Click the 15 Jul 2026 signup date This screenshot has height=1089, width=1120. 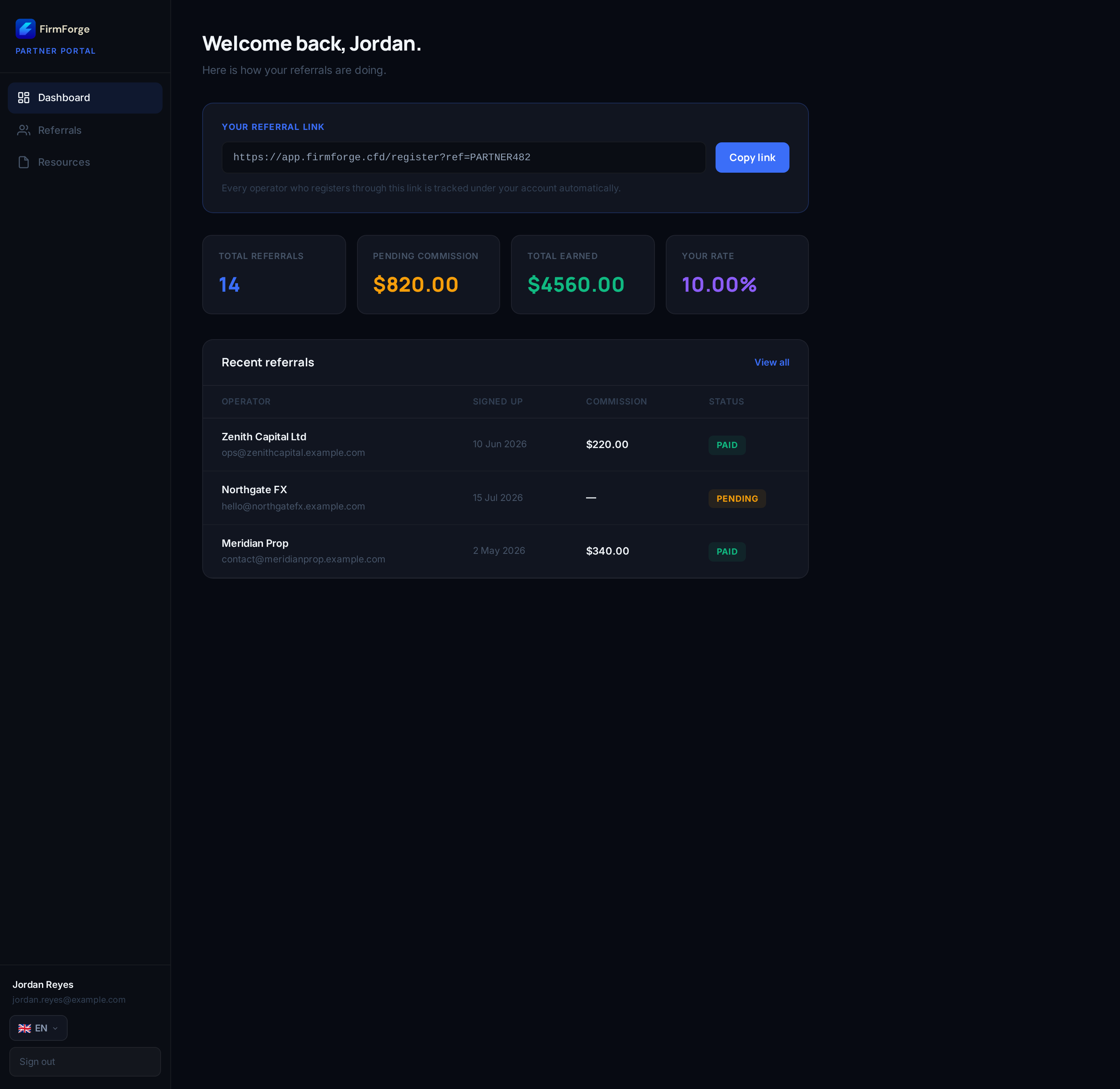coord(498,498)
